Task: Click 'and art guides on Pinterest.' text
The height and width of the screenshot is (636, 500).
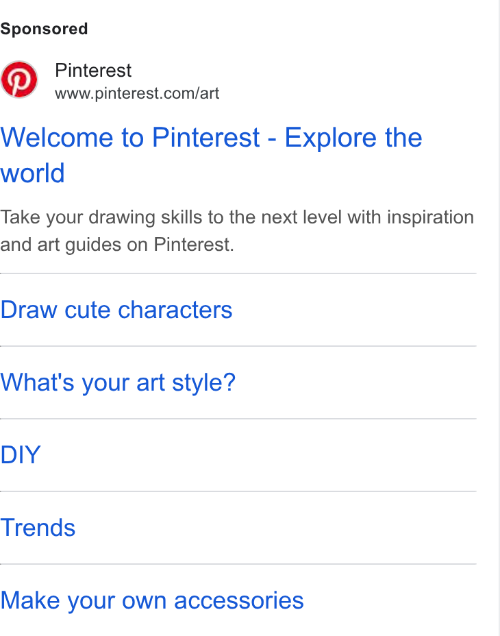Action: point(117,245)
